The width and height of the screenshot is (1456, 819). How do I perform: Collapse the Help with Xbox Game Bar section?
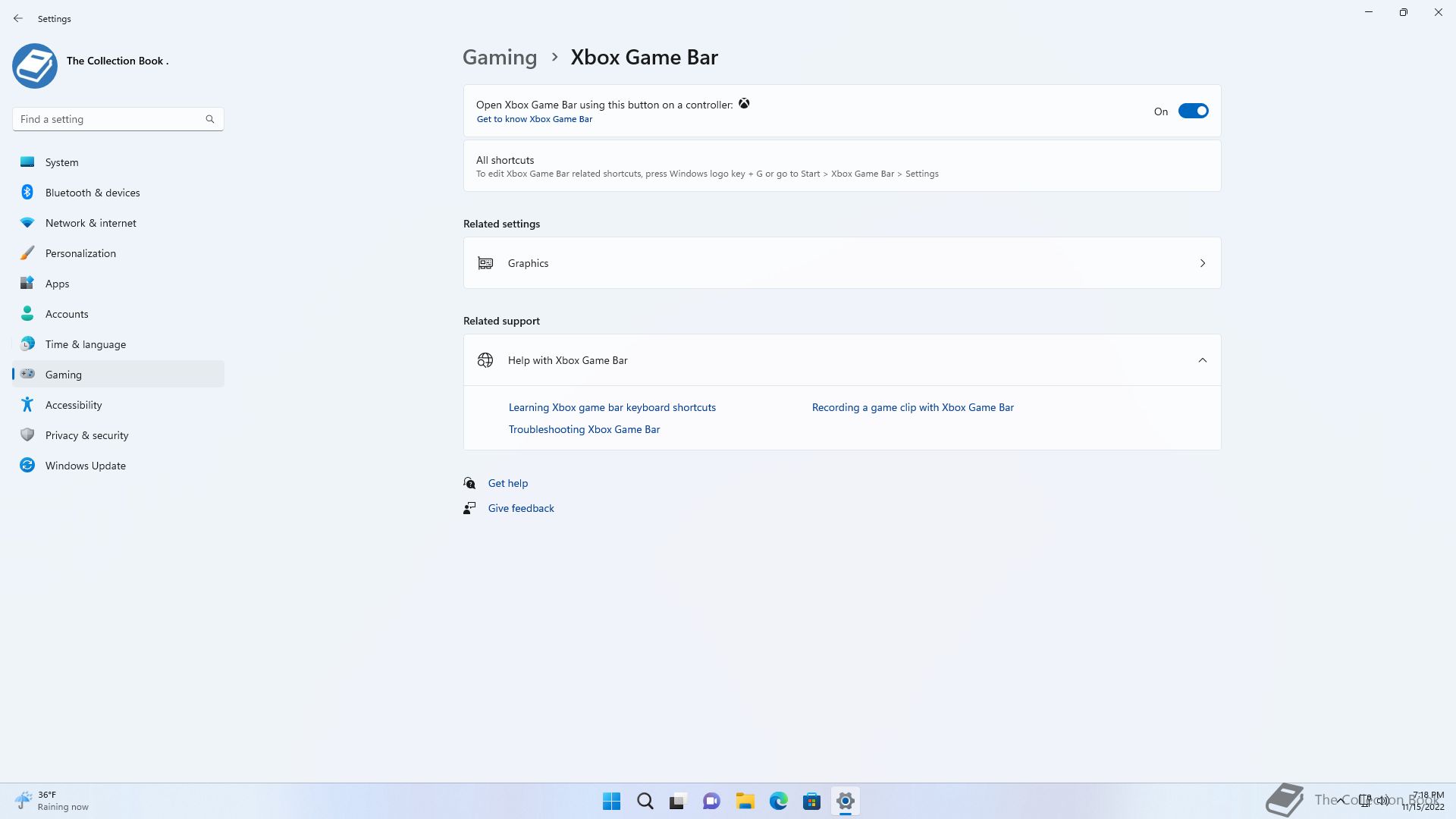[x=1202, y=360]
